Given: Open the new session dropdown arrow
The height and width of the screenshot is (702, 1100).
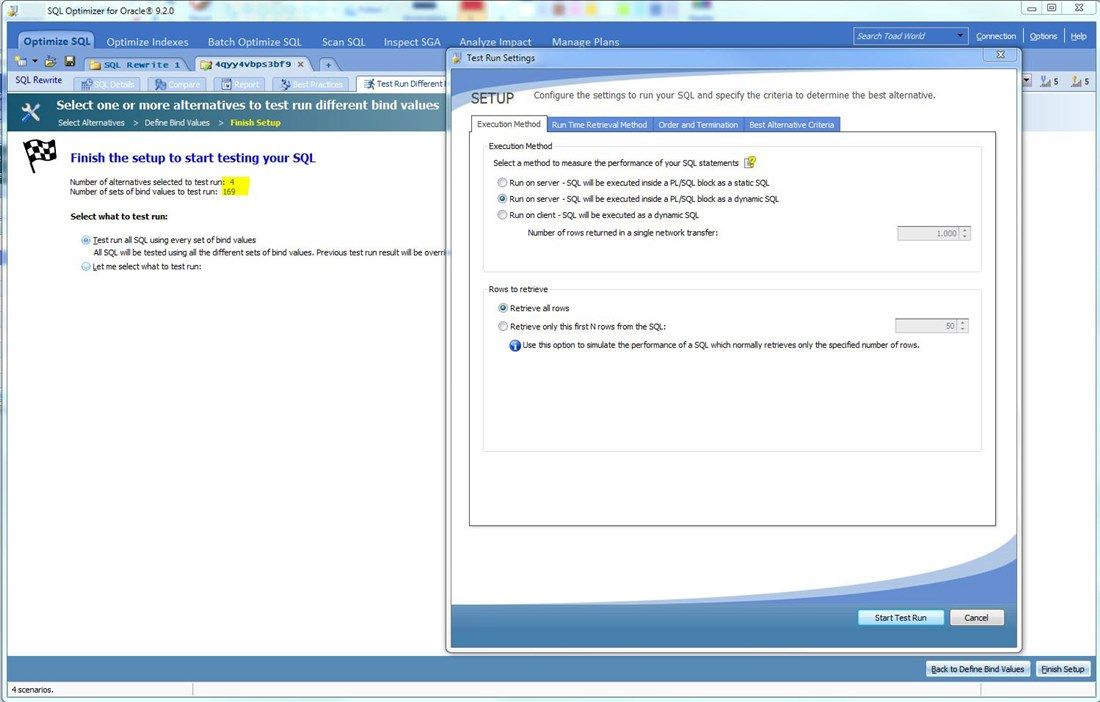Looking at the screenshot, I should [x=34, y=62].
